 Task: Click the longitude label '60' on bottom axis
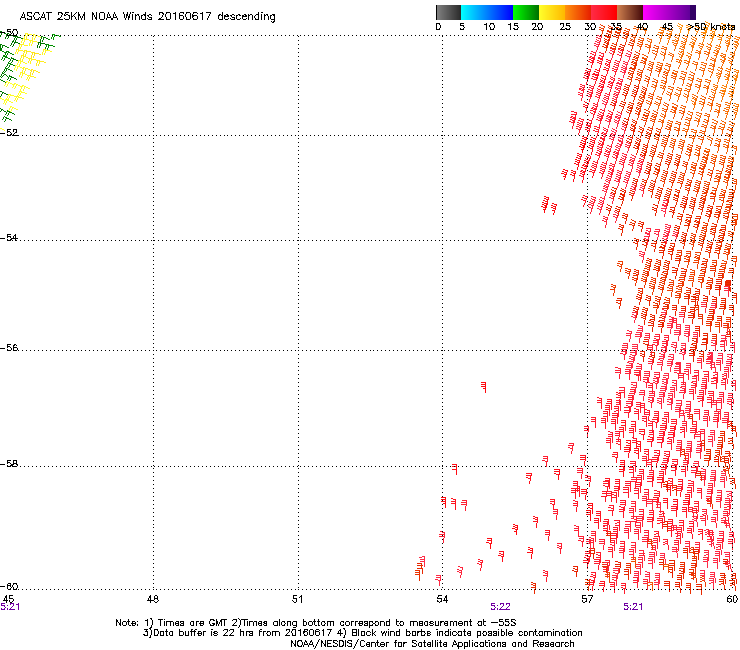[x=732, y=599]
